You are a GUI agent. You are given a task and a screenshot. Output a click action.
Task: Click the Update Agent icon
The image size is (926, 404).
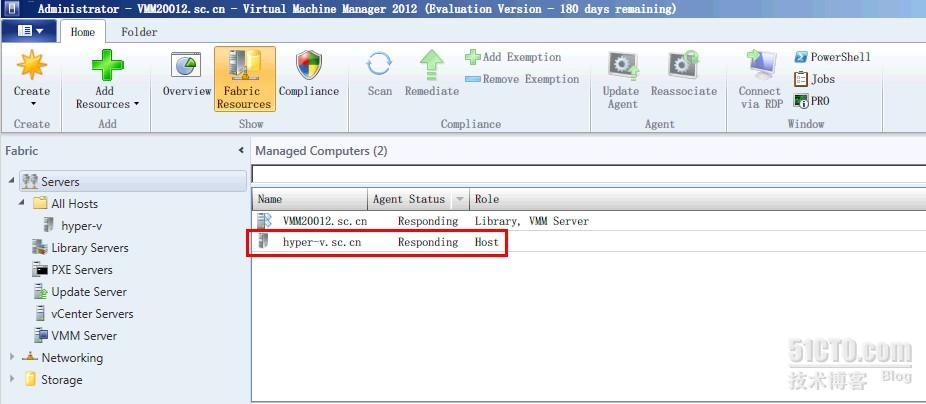pos(624,65)
